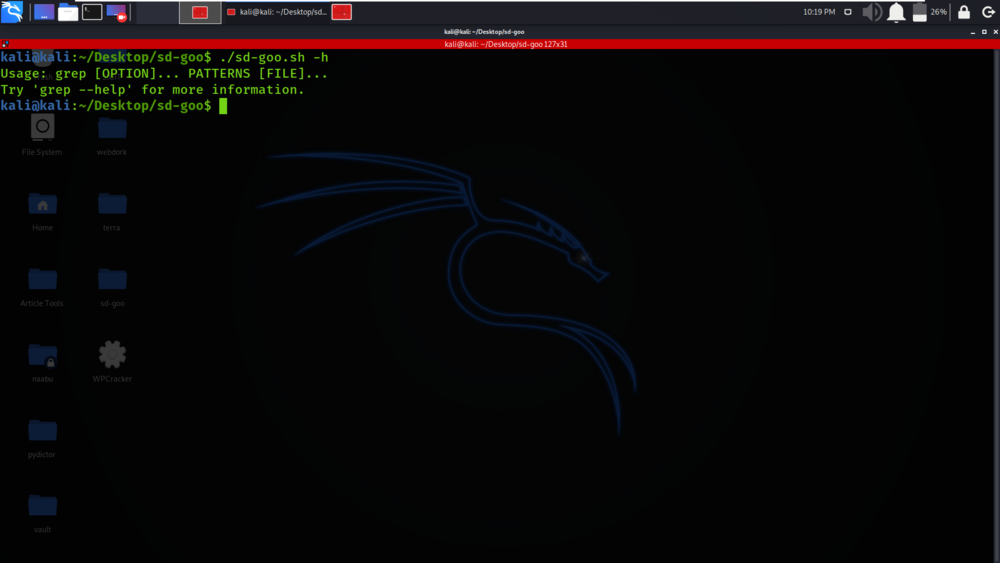Click the red terminal tab title bar
Image resolution: width=1000 pixels, height=563 pixels.
tap(500, 44)
